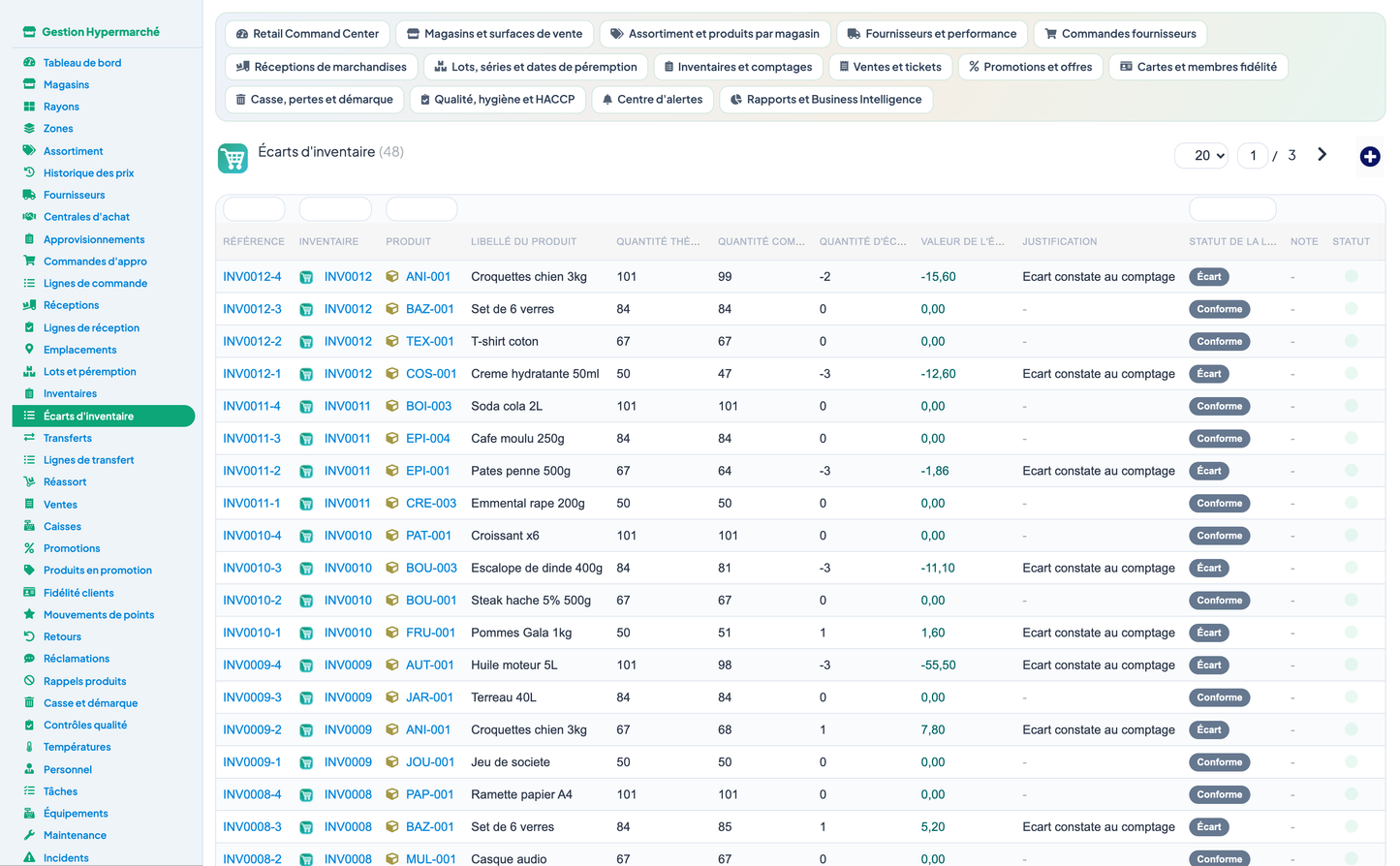The height and width of the screenshot is (866, 1400).
Task: Sort by Libellé du produit column header
Action: pyautogui.click(x=523, y=241)
